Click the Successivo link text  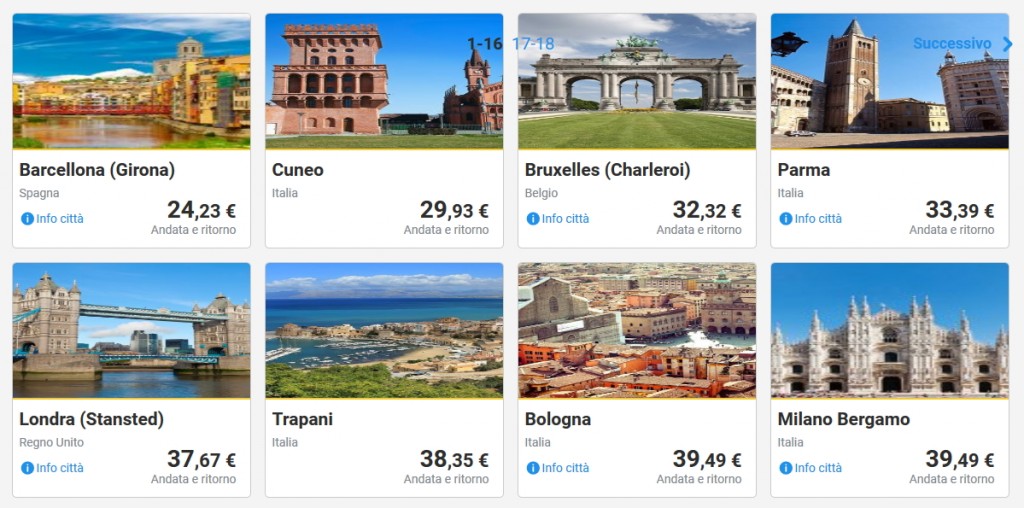click(x=951, y=44)
